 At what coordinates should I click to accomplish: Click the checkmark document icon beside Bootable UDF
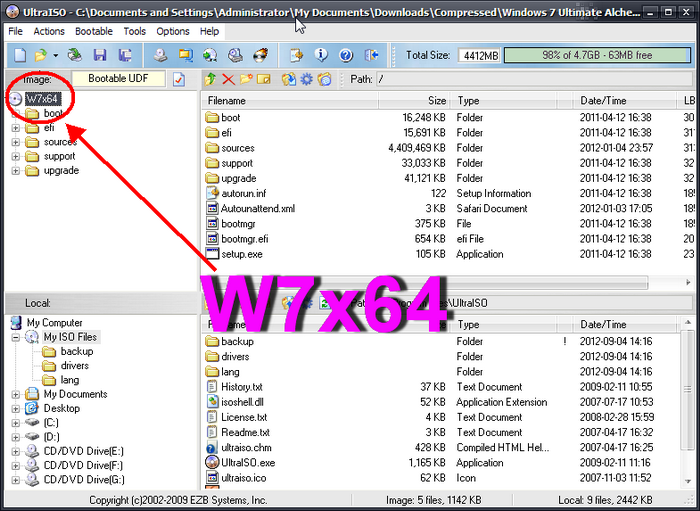pos(179,80)
